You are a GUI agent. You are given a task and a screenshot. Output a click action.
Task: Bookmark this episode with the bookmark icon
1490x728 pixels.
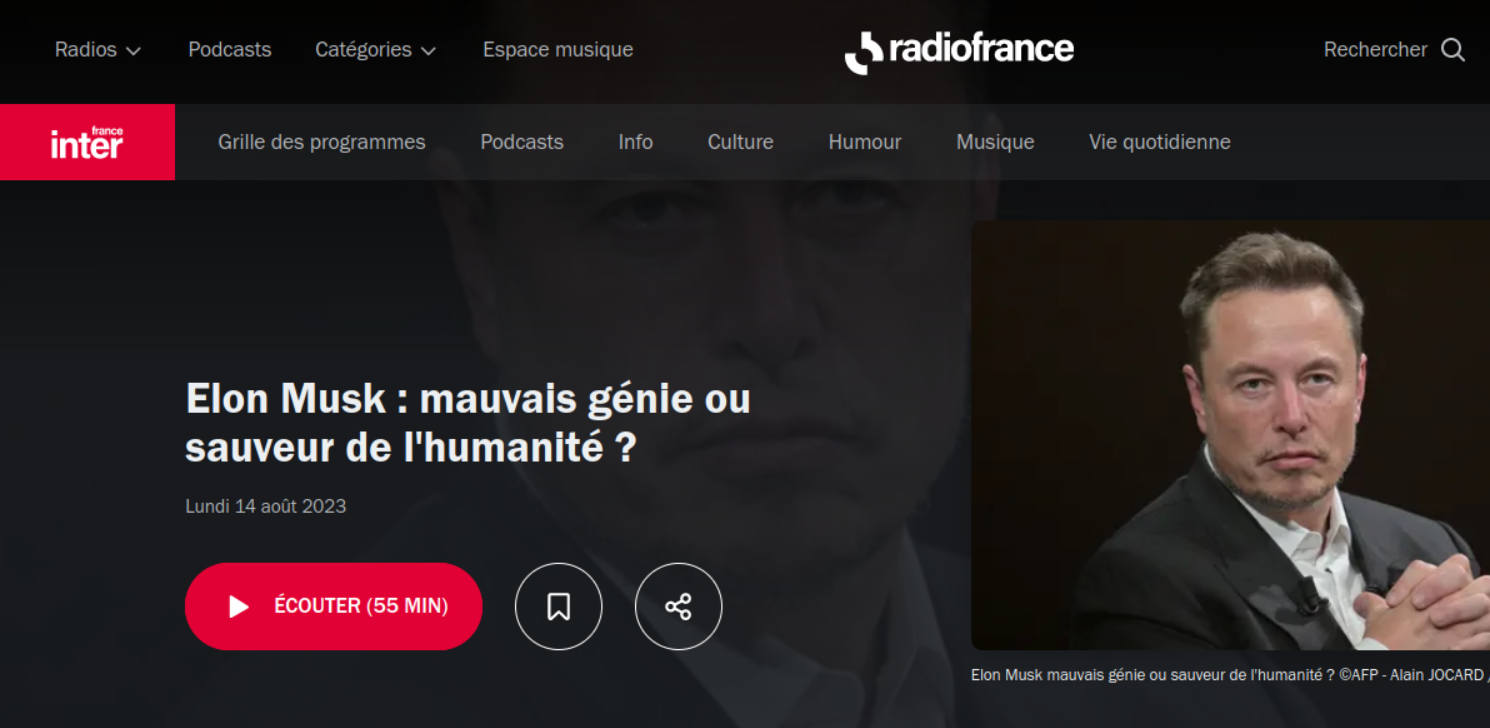(x=559, y=606)
